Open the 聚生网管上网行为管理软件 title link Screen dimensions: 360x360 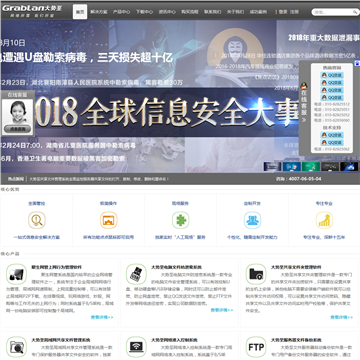(x=57, y=267)
